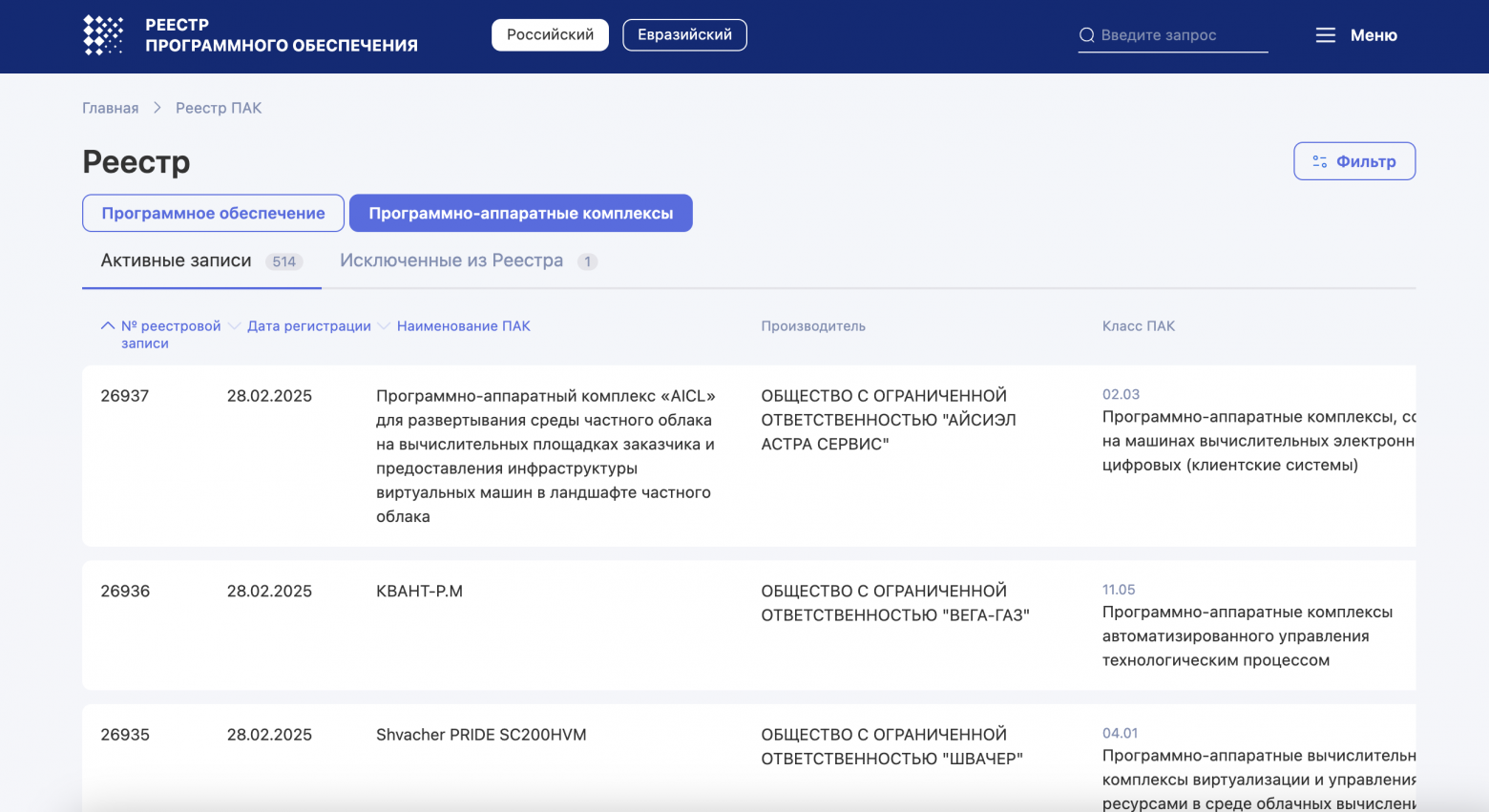This screenshot has height=812, width=1489.
Task: Click the Класс ПАК column header
Action: point(1139,325)
